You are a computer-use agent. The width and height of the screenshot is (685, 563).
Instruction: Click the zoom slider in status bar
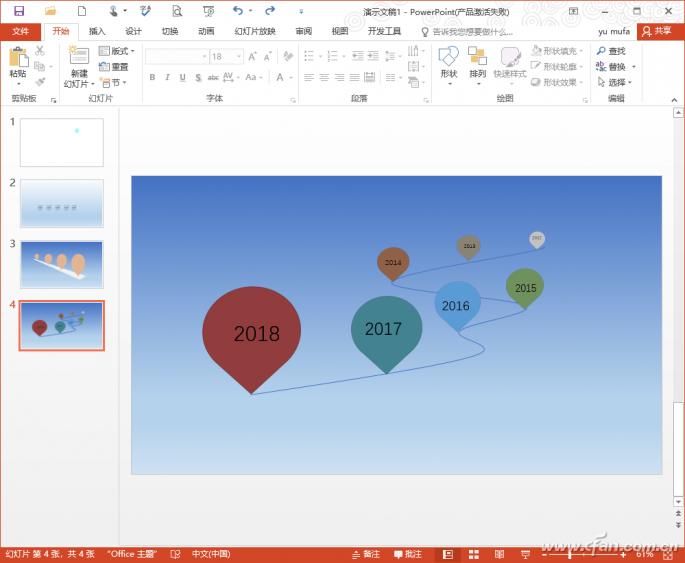(x=570, y=554)
